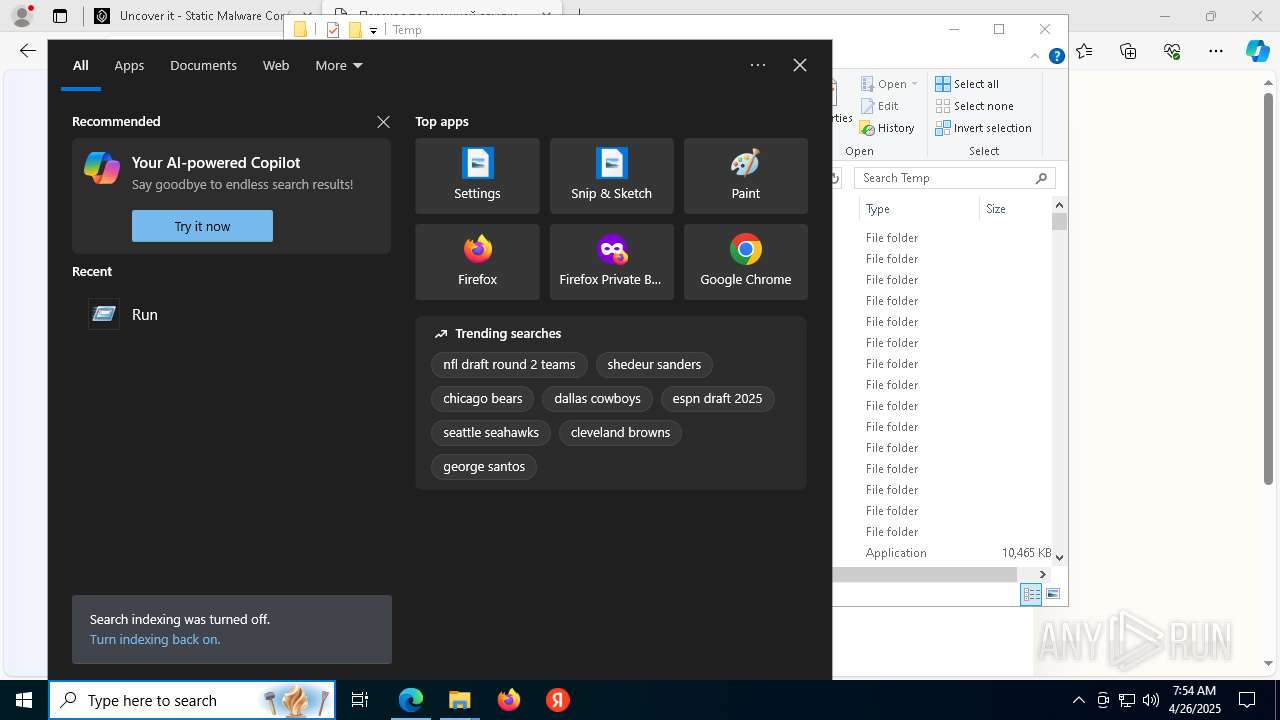Image resolution: width=1280 pixels, height=720 pixels.
Task: Open File Explorer from taskbar
Action: pyautogui.click(x=459, y=700)
